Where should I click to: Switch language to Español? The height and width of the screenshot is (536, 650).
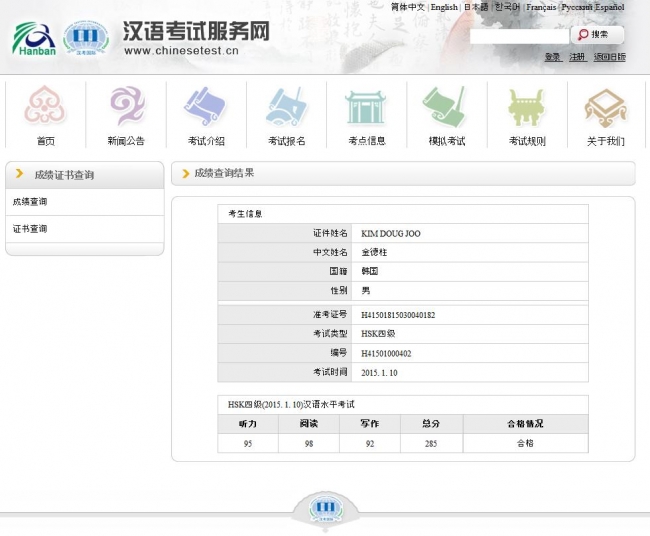click(610, 7)
